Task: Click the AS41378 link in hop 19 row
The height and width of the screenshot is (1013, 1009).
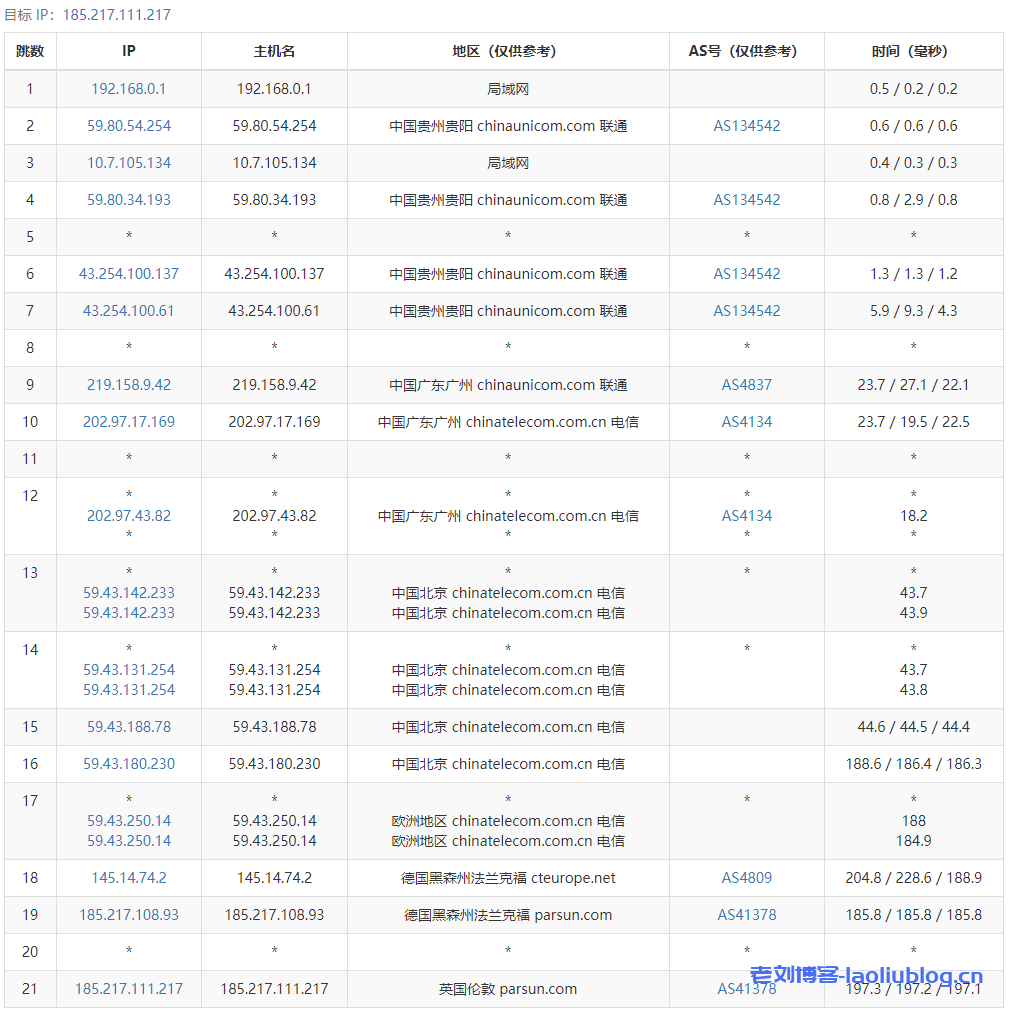Action: [746, 915]
